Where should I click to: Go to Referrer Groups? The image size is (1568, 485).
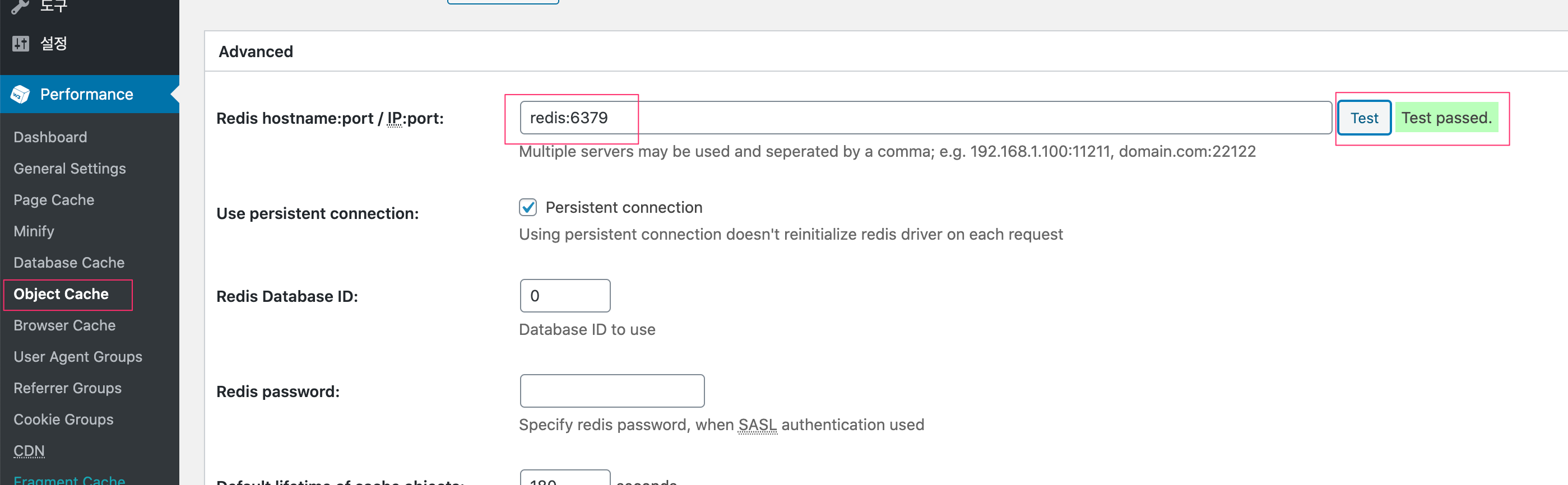coord(68,388)
